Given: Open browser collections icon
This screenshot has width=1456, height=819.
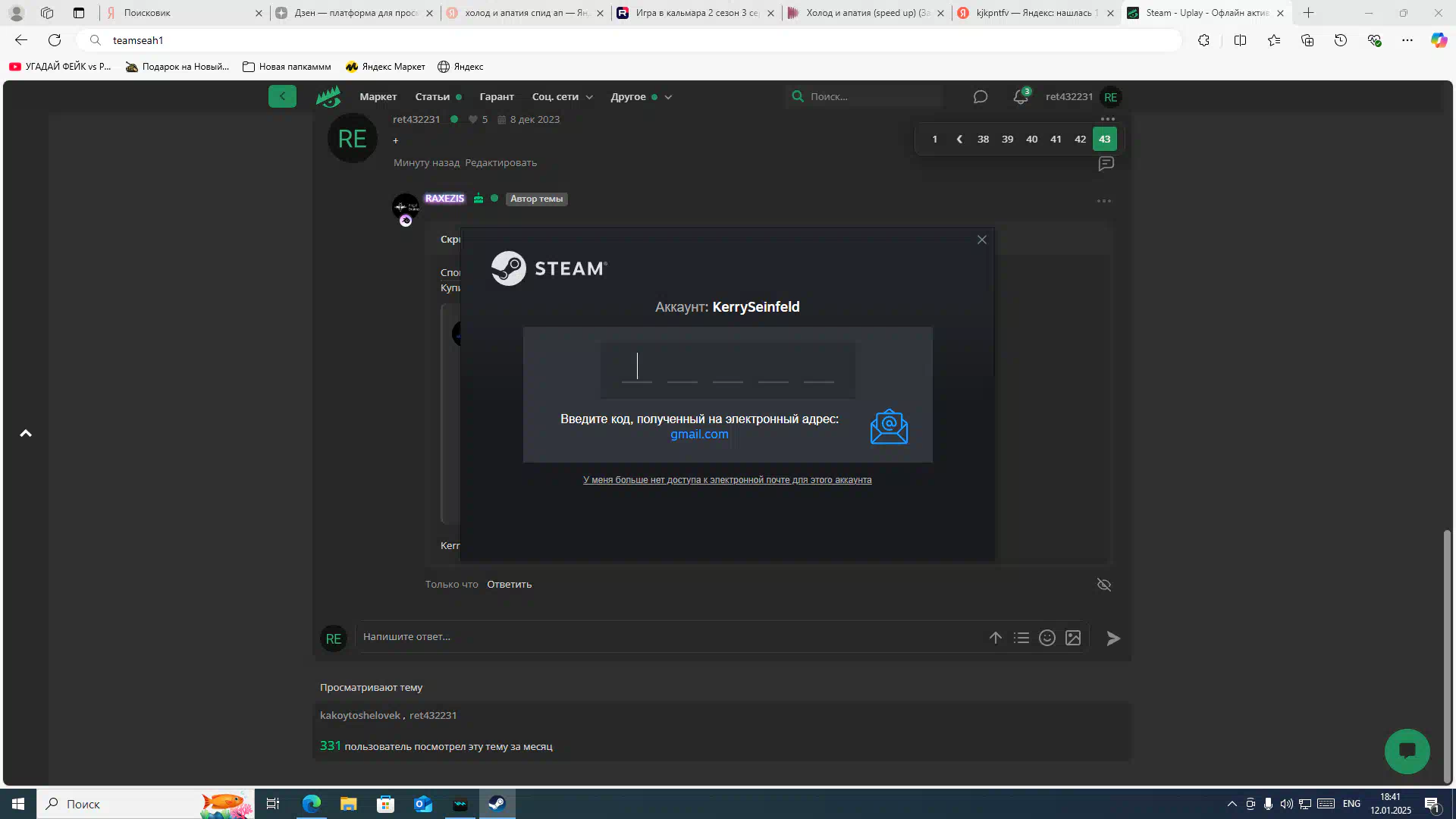Looking at the screenshot, I should tap(1307, 40).
